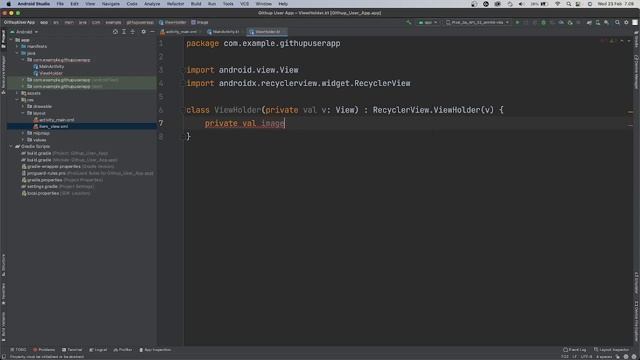
Task: Click line 7 code in editor
Action: (244, 123)
